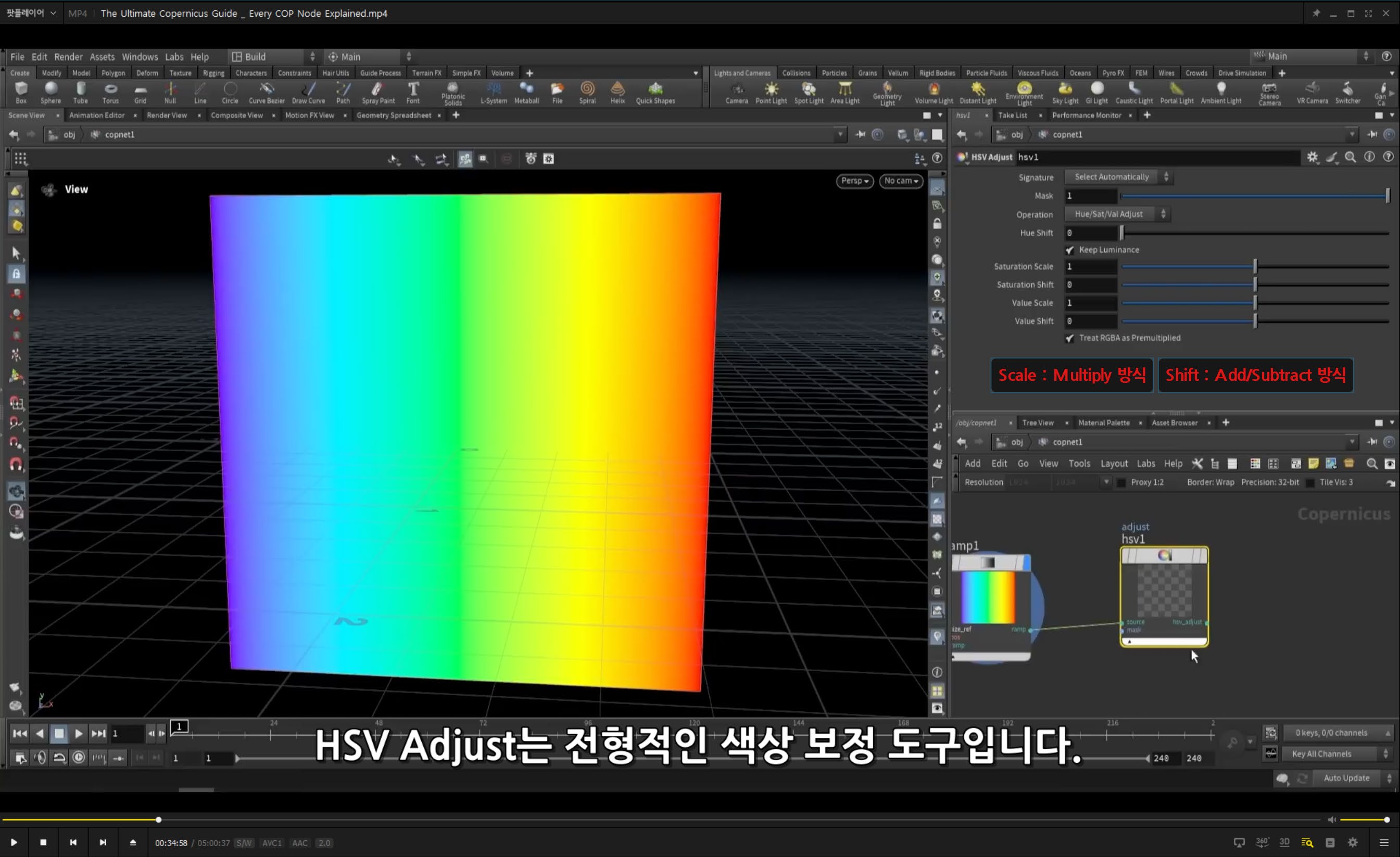Add a Distant Light

coord(978,93)
